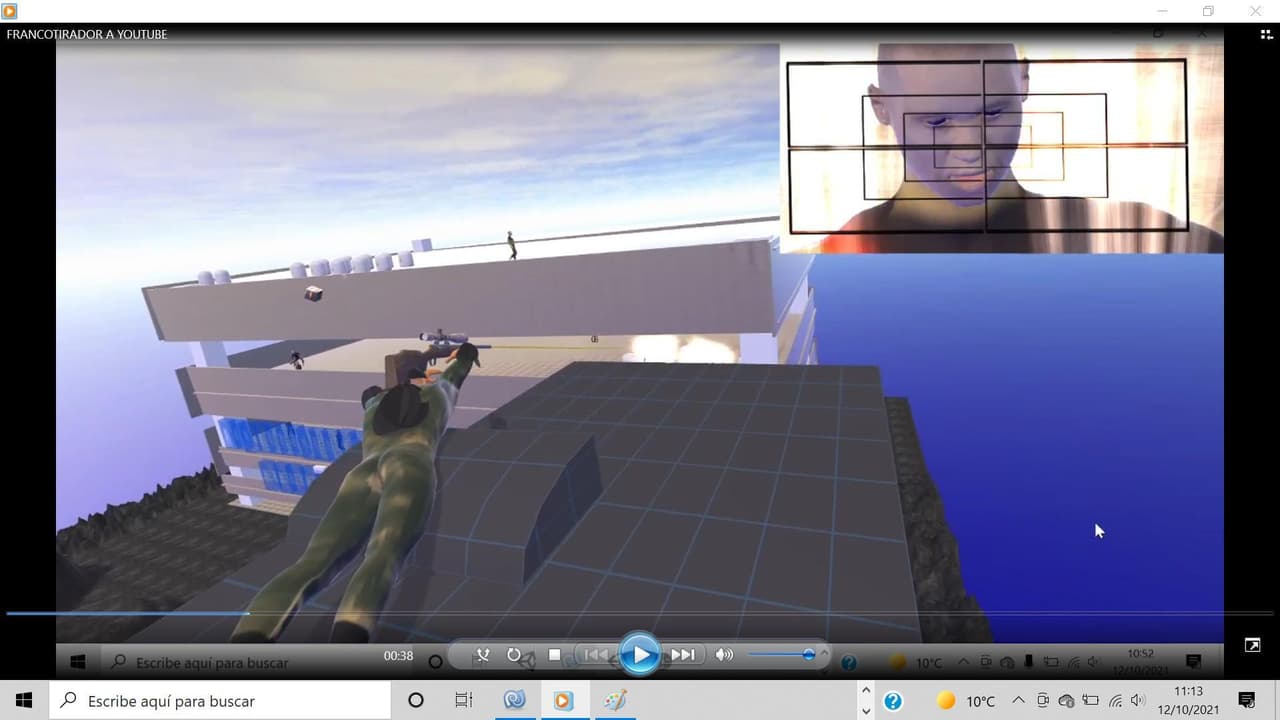
Task: Click the Play button in media player
Action: tap(640, 655)
